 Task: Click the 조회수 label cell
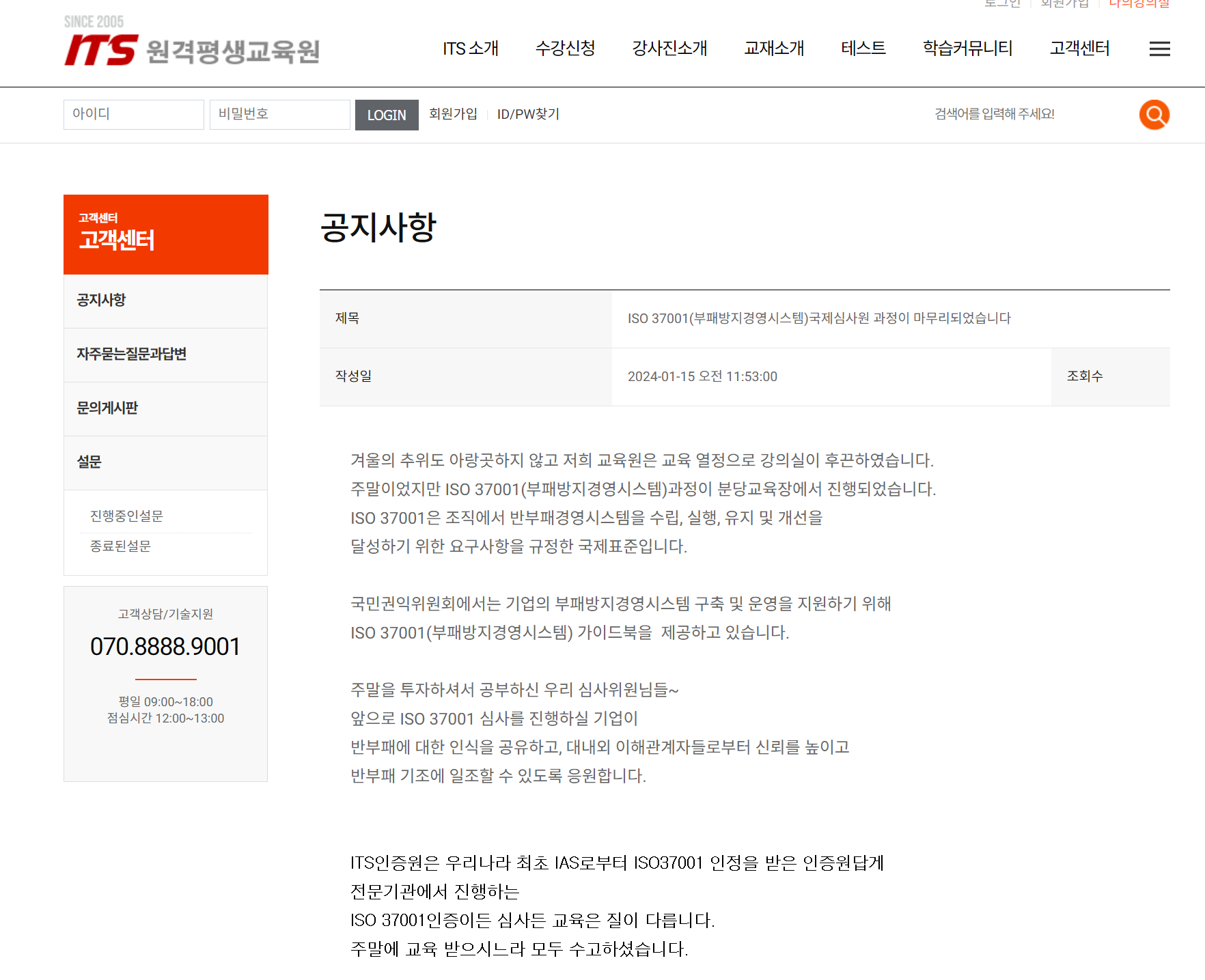1110,377
